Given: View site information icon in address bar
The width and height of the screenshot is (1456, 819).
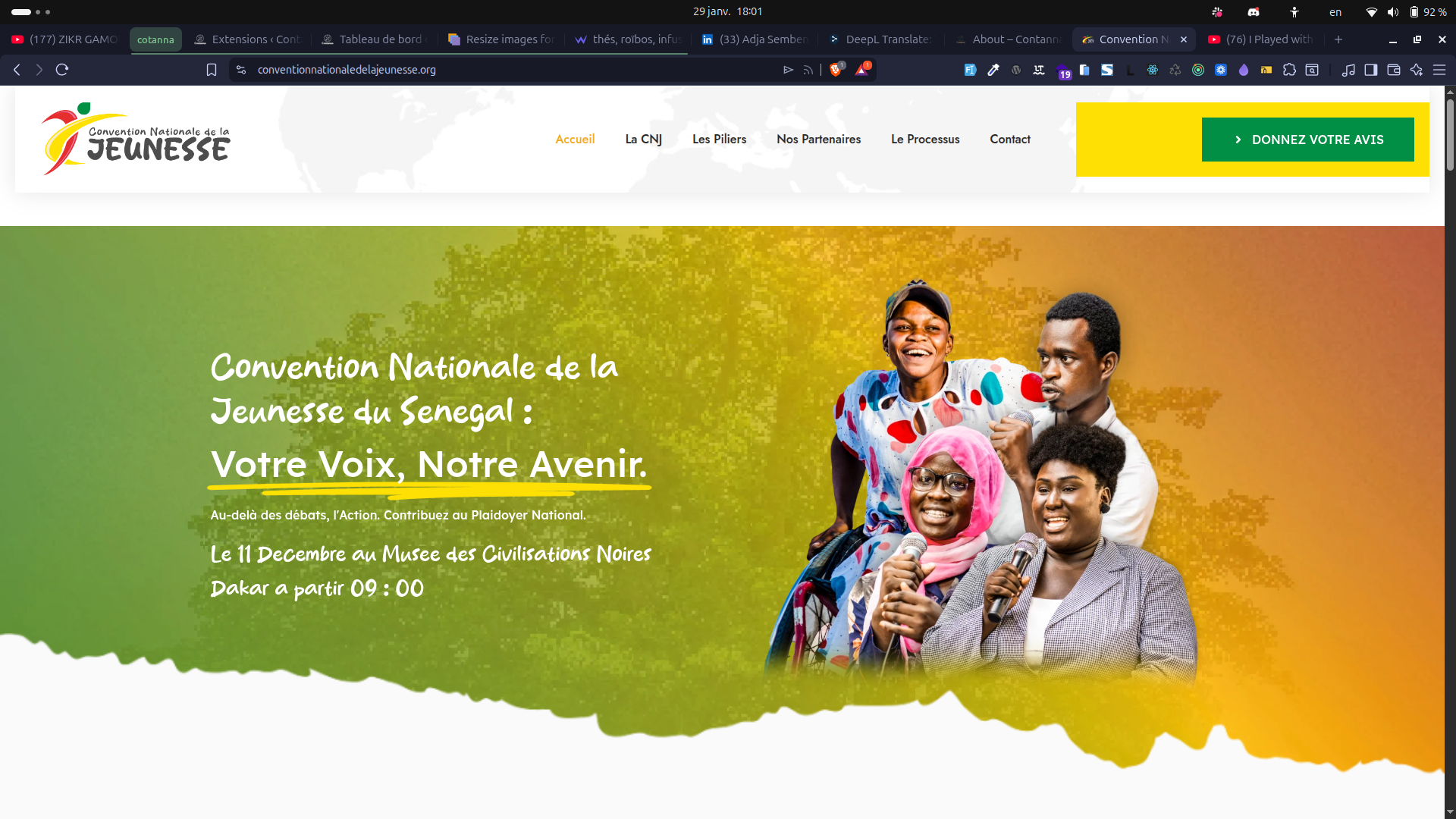Looking at the screenshot, I should (x=241, y=70).
